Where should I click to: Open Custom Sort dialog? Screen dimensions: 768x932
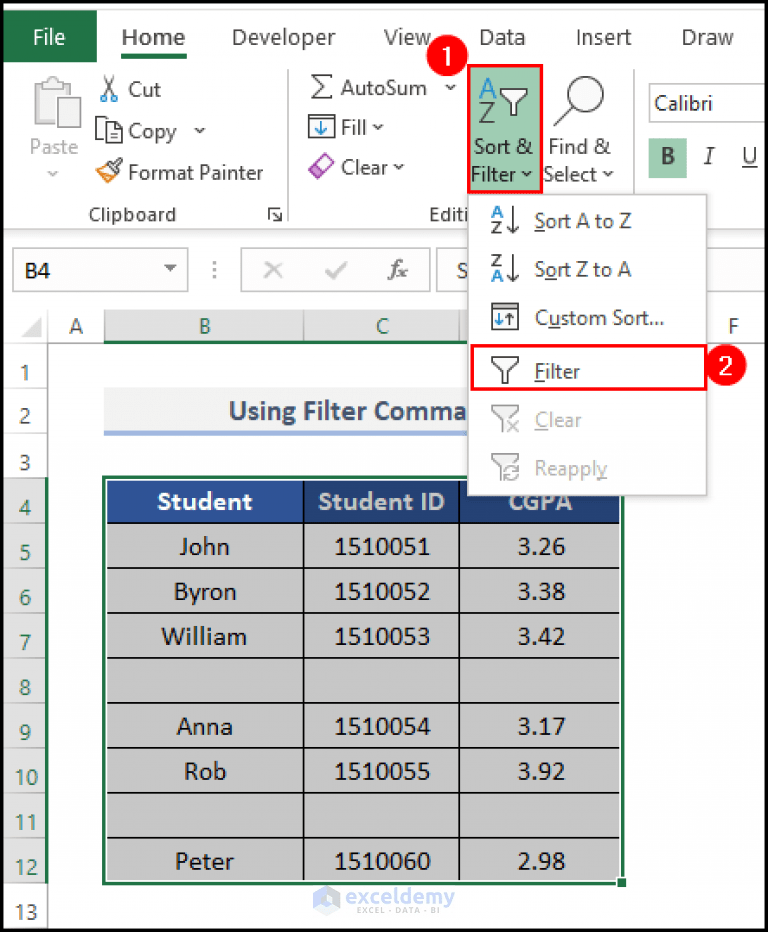[x=587, y=318]
